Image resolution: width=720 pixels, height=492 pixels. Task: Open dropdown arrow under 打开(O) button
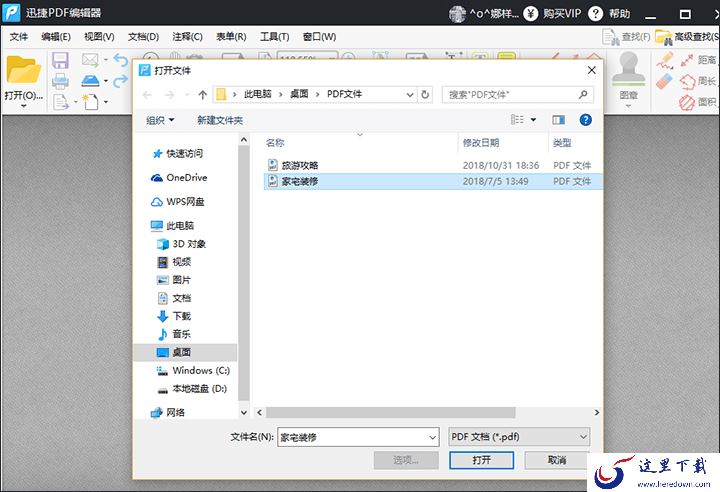coord(23,106)
